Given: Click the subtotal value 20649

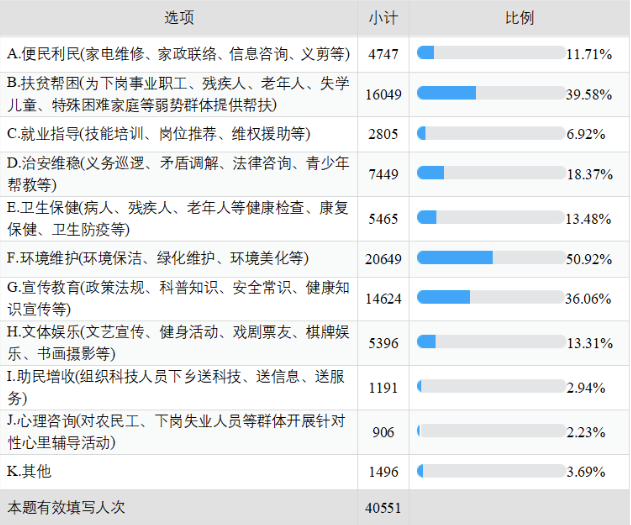Looking at the screenshot, I should point(383,259).
